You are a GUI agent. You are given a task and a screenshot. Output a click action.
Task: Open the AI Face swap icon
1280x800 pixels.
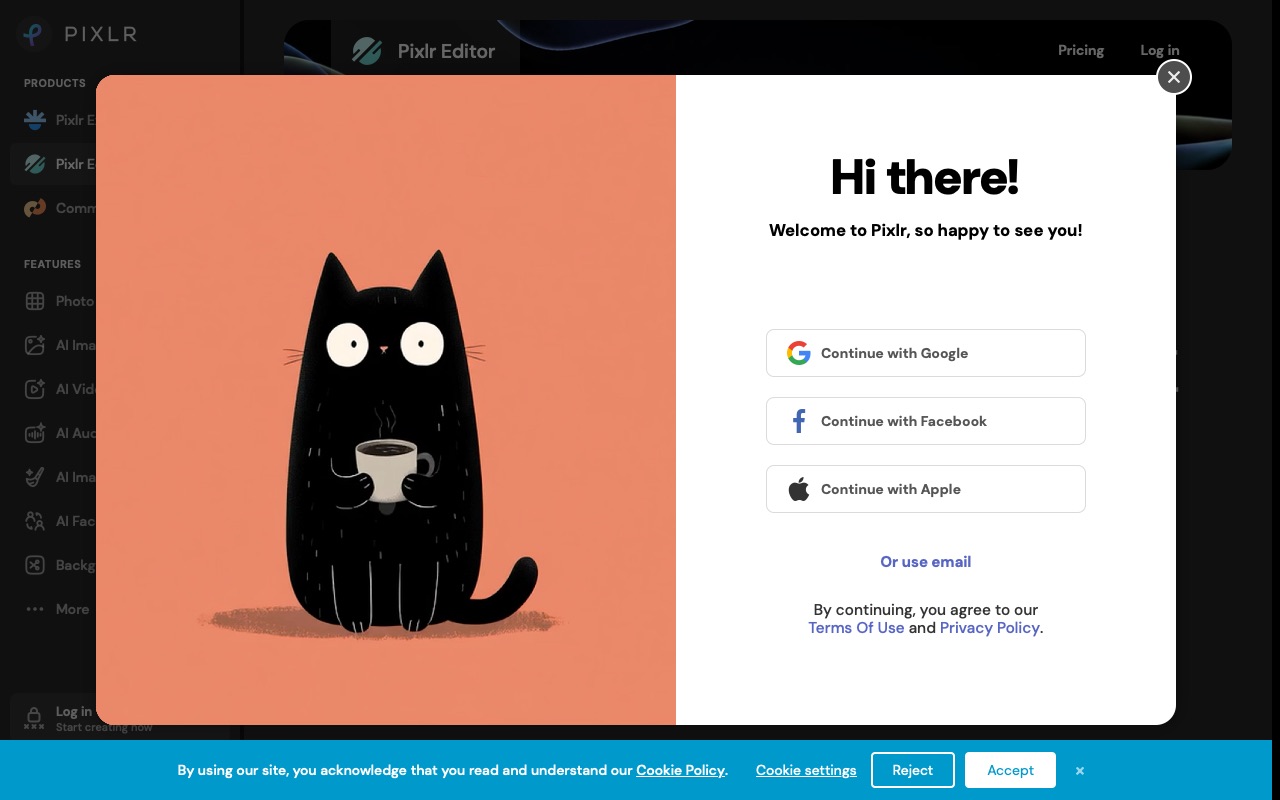pyautogui.click(x=35, y=521)
